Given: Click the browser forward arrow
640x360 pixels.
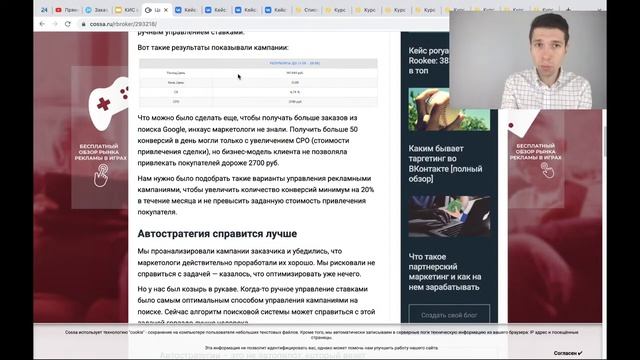Looking at the screenshot, I should [x=55, y=24].
